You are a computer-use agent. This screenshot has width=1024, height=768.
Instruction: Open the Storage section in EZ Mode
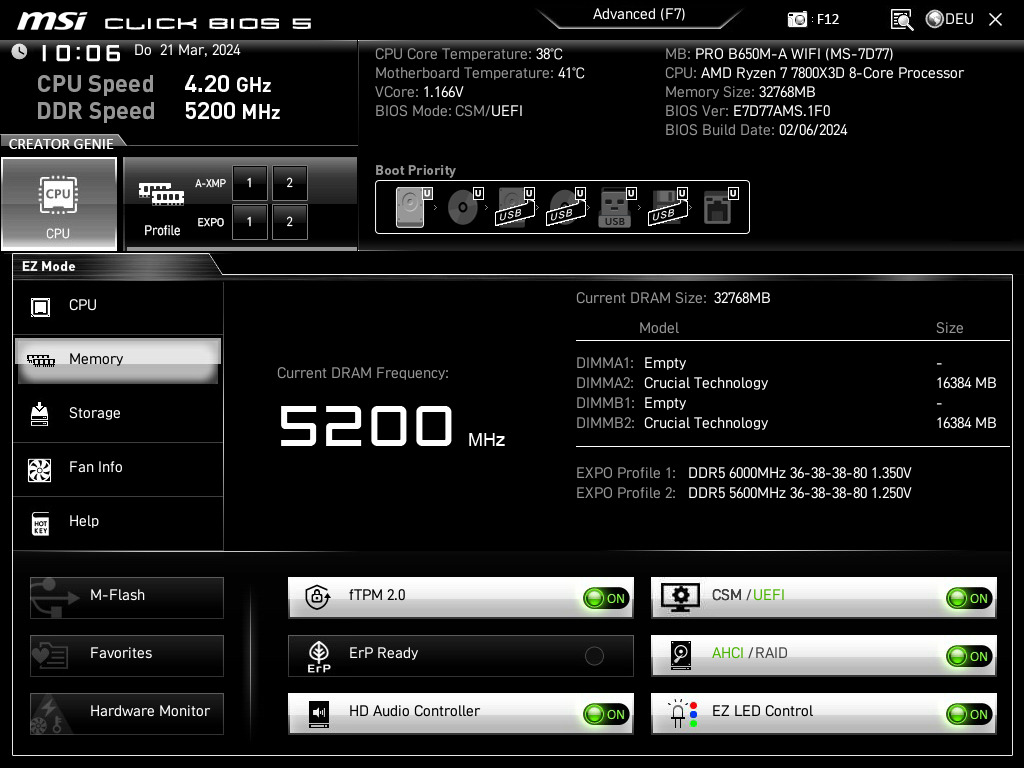point(118,413)
